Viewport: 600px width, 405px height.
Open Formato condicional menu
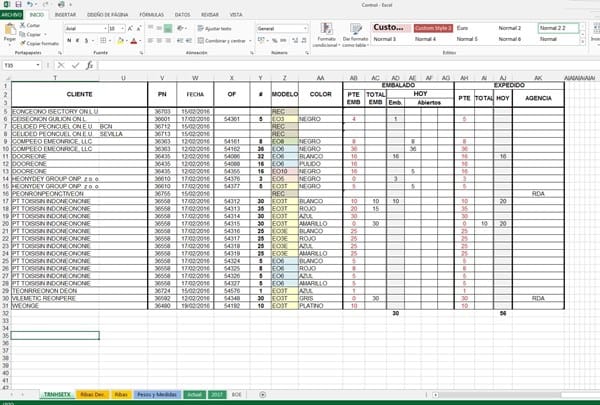click(x=326, y=35)
